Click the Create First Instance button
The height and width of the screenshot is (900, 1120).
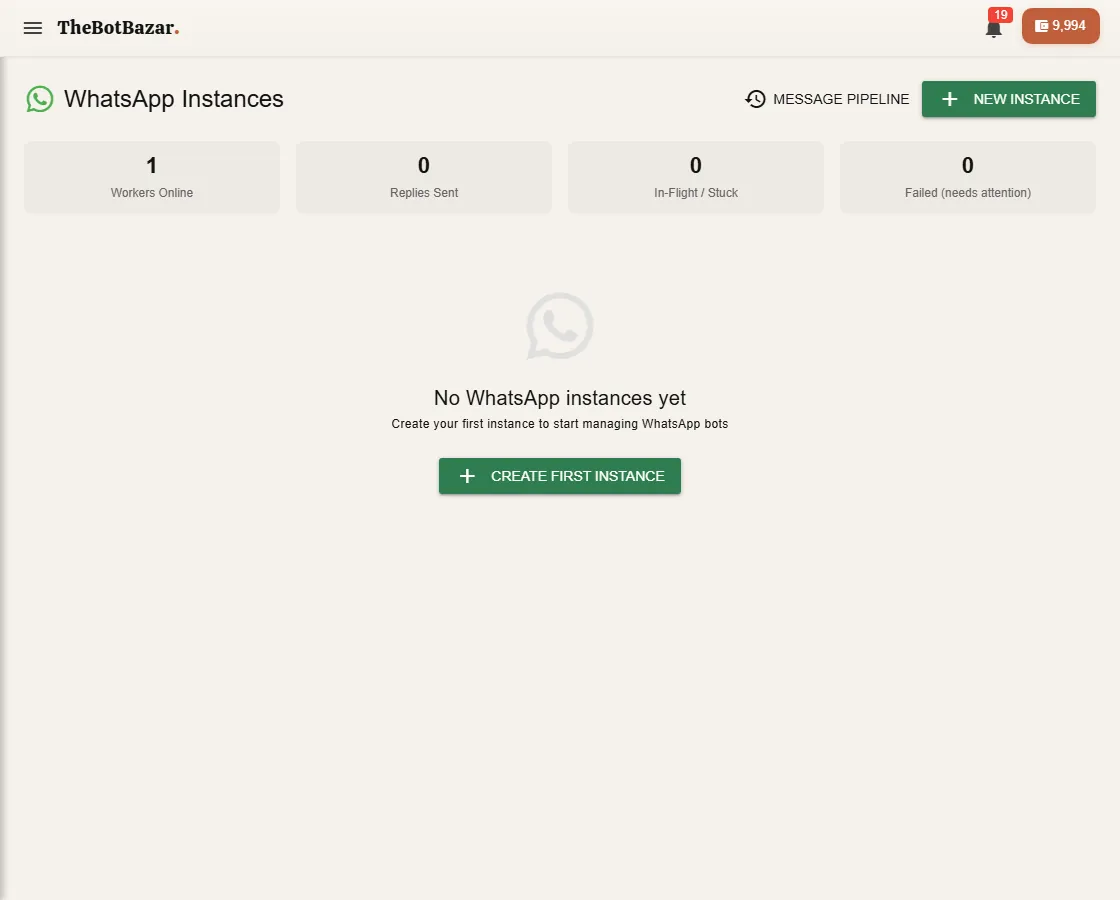[x=560, y=476]
